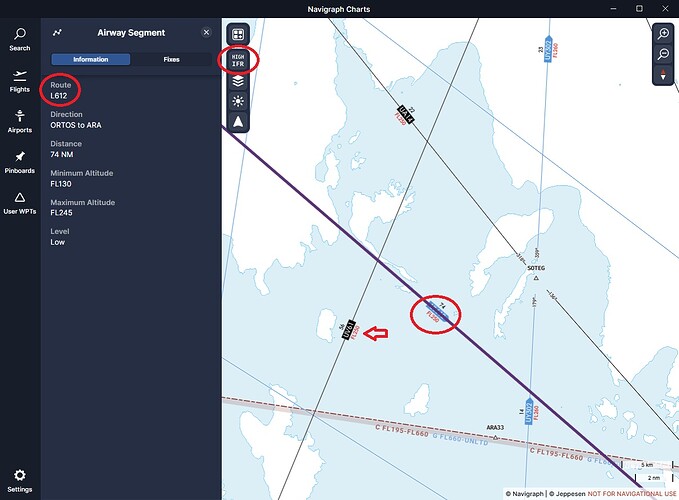The width and height of the screenshot is (679, 500).
Task: Toggle HIGH IFR map mode
Action: tap(238, 60)
